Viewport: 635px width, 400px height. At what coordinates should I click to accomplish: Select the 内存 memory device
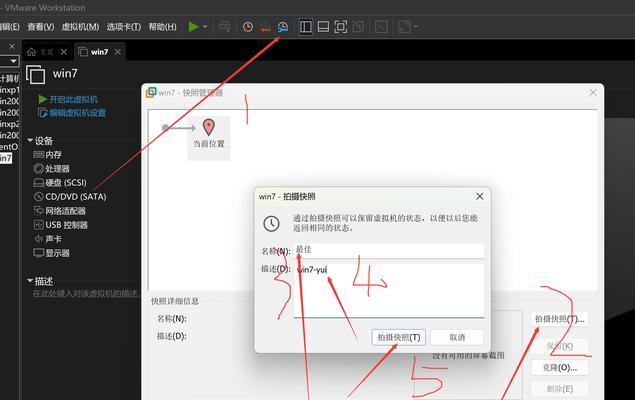pyautogui.click(x=47, y=155)
